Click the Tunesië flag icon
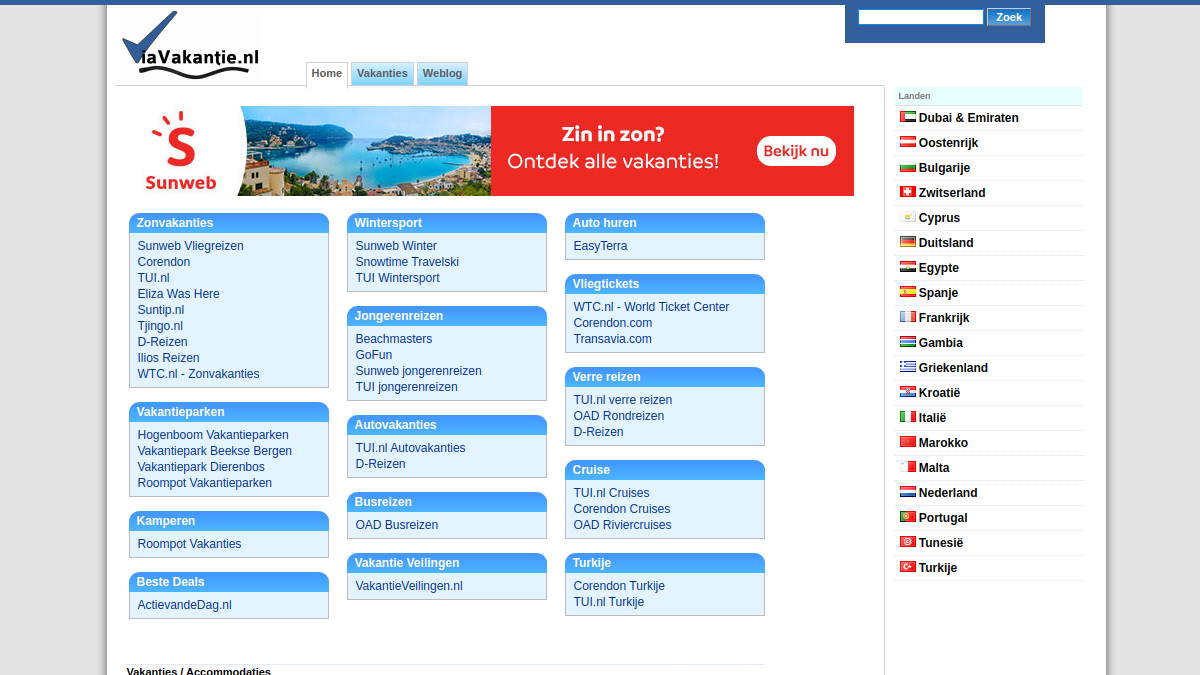Viewport: 1200px width, 675px height. 907,542
